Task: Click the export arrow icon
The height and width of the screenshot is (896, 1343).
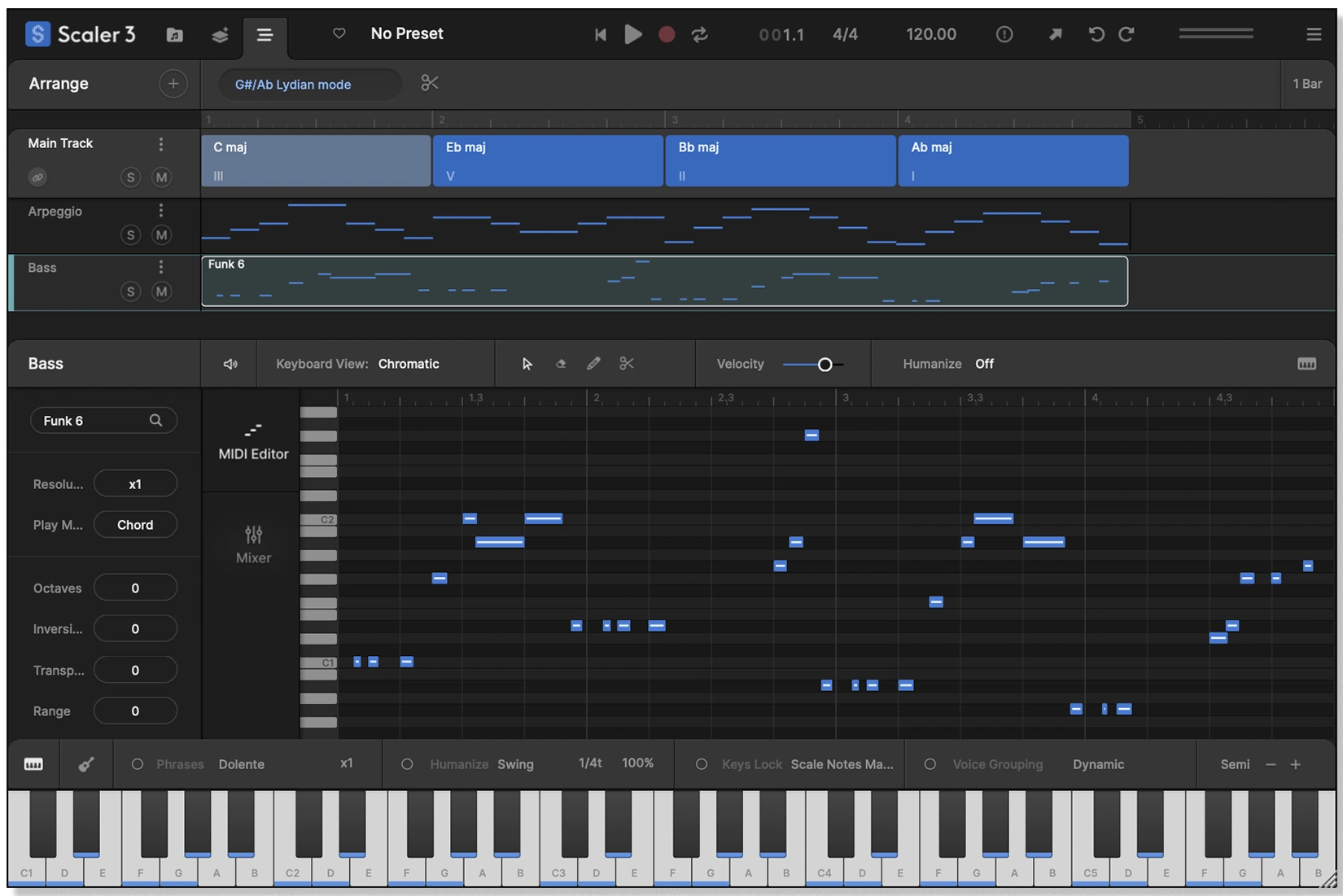Action: point(1055,34)
